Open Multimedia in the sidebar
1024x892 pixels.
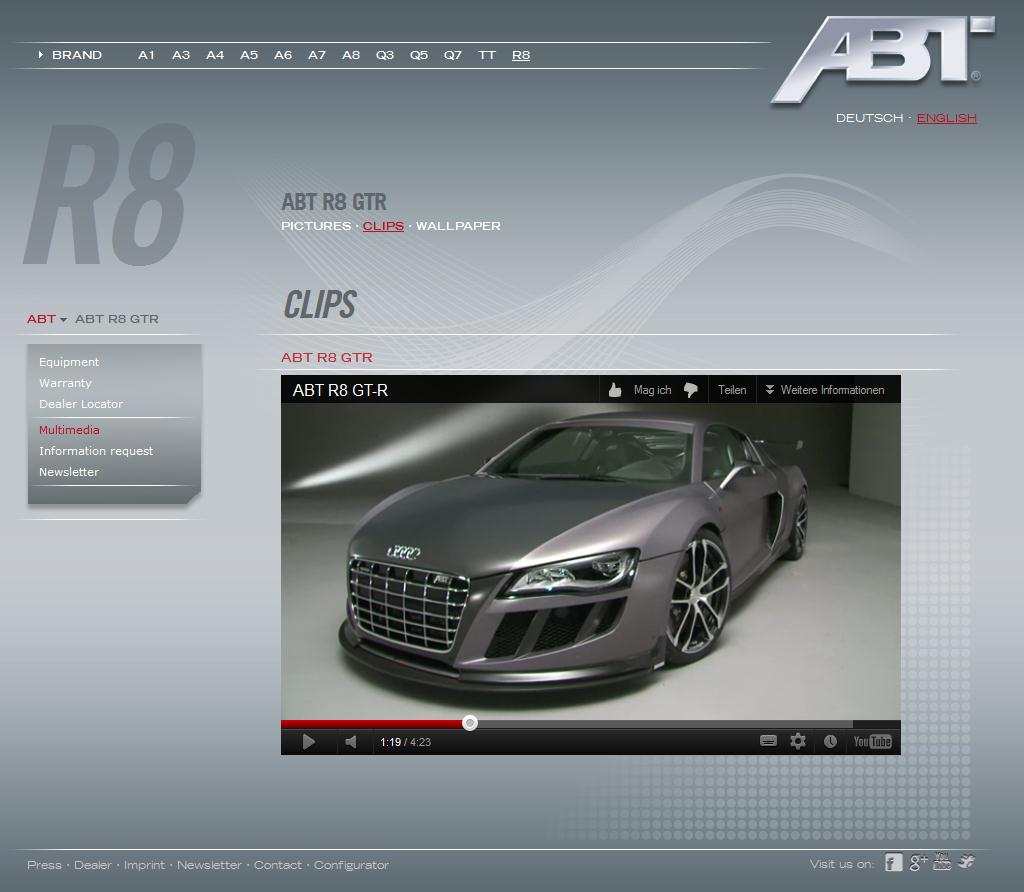pyautogui.click(x=69, y=430)
